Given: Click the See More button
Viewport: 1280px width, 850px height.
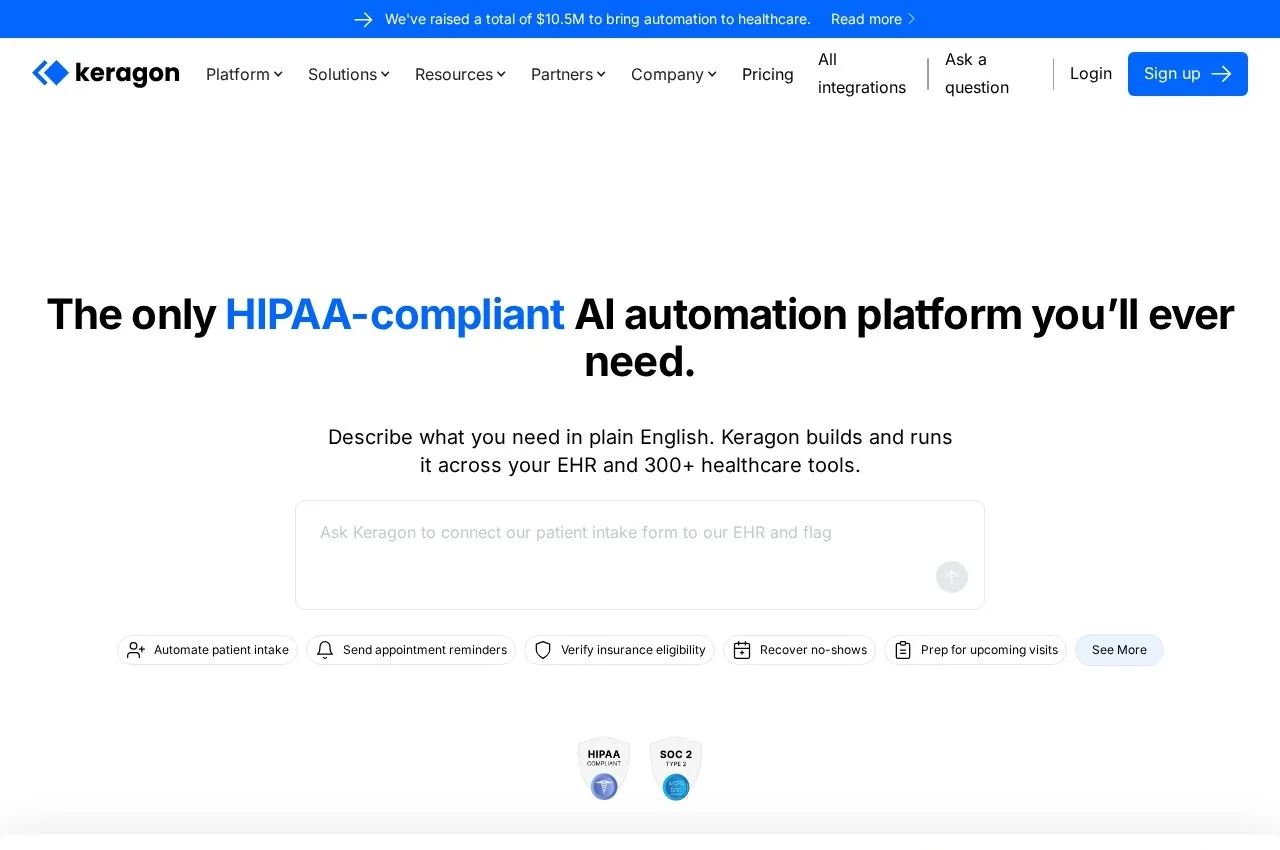Looking at the screenshot, I should (x=1119, y=650).
